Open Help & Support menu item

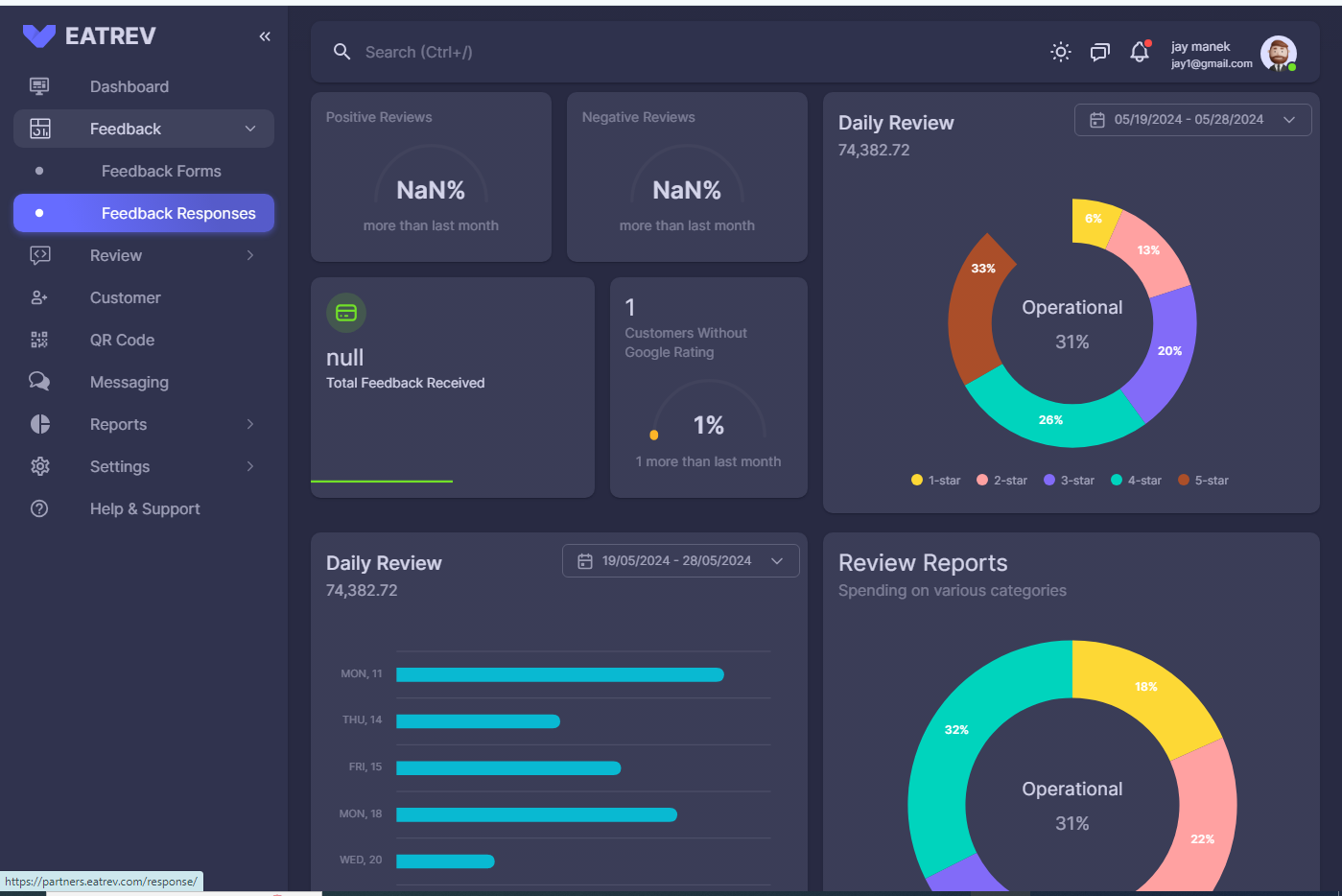point(144,508)
